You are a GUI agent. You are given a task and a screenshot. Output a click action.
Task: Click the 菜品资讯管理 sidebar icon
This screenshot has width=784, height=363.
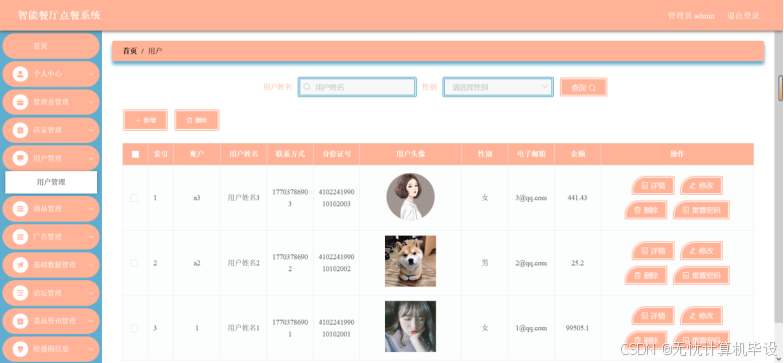[20, 320]
